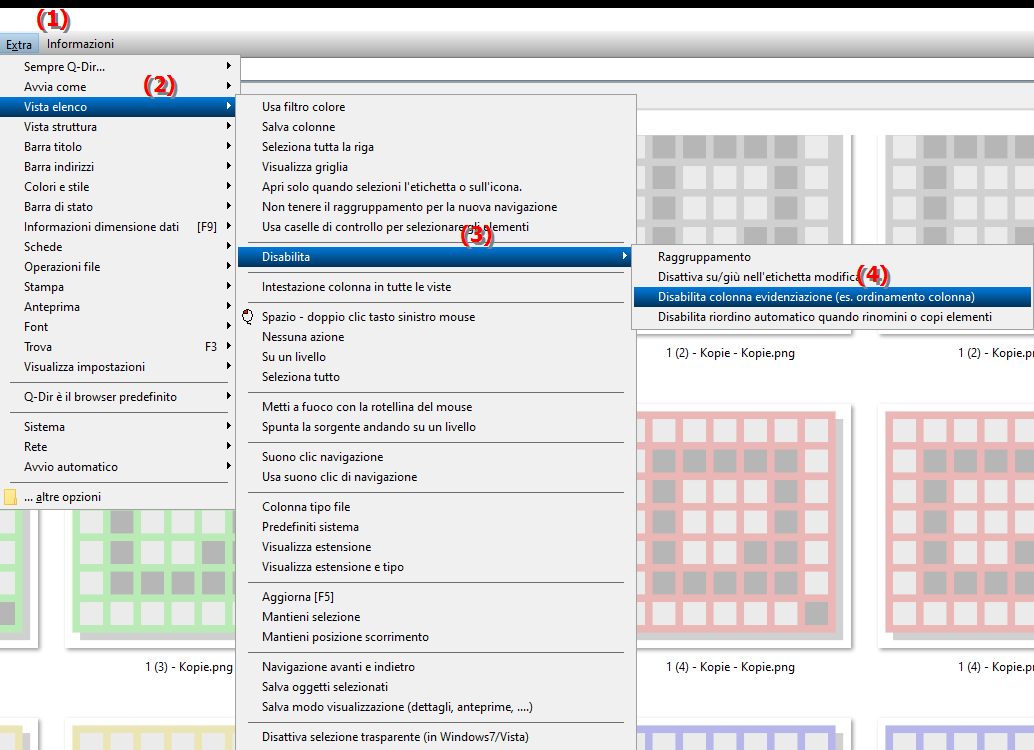Toggle Usa caselle di controllo option
This screenshot has height=750, width=1034.
[x=435, y=227]
